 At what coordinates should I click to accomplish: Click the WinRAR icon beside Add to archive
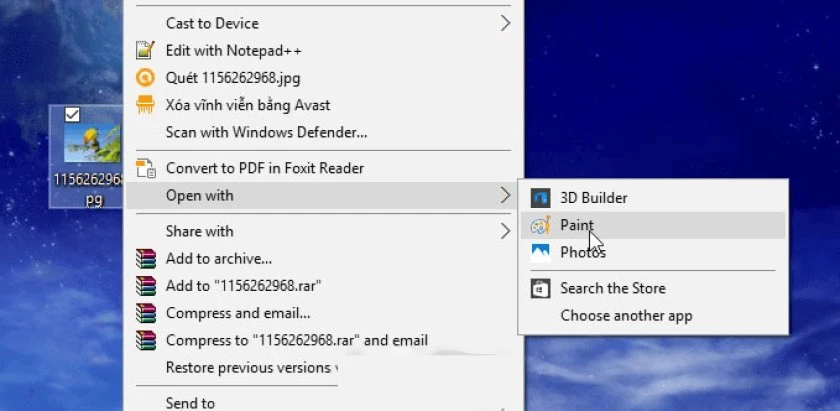146,259
